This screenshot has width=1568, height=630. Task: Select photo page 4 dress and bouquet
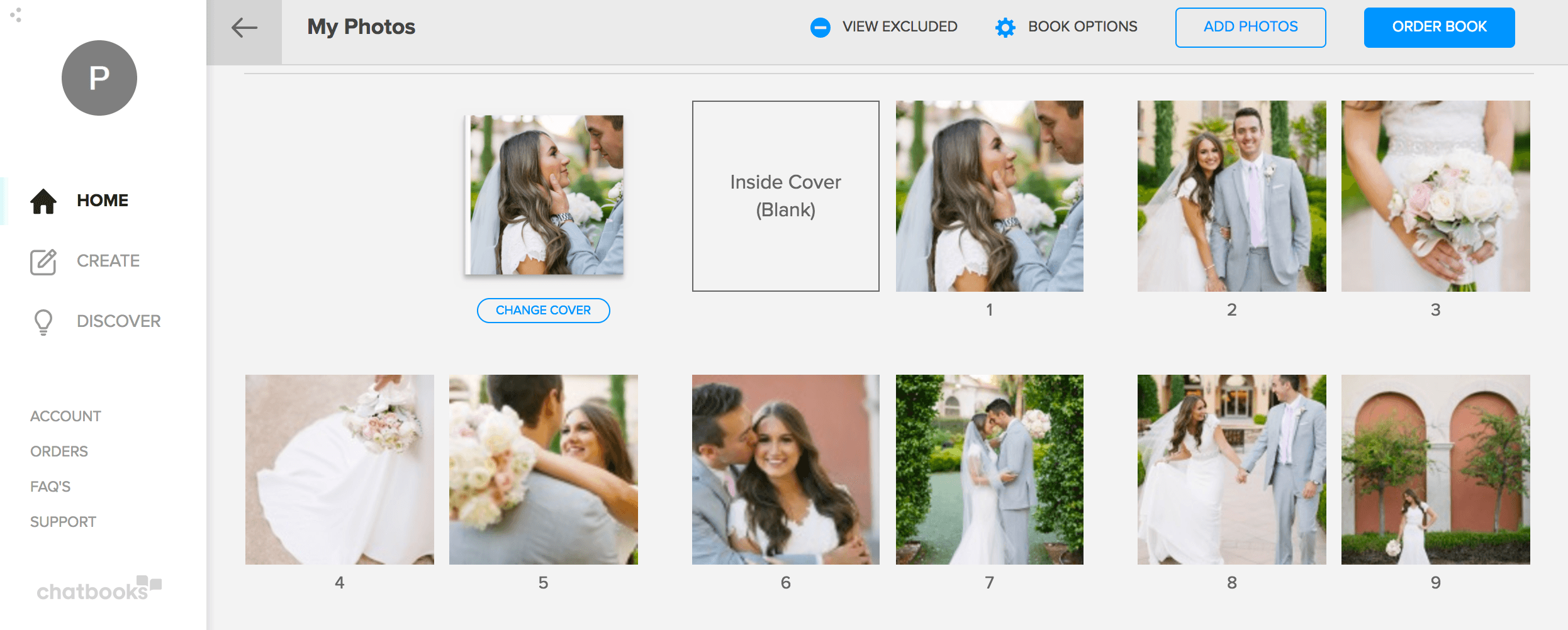pos(340,470)
